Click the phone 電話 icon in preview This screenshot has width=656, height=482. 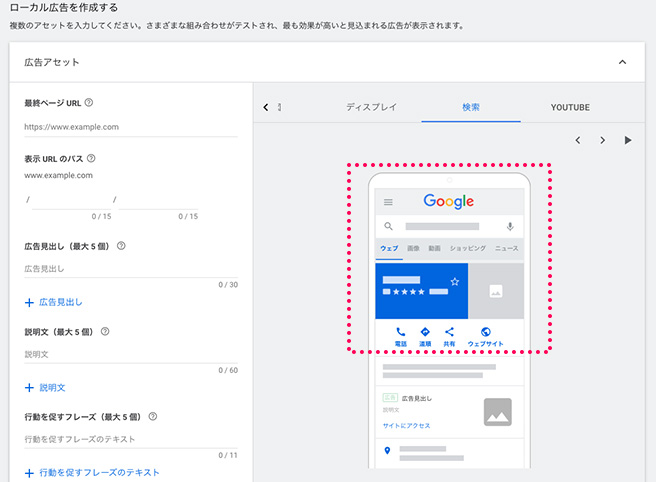[x=401, y=332]
